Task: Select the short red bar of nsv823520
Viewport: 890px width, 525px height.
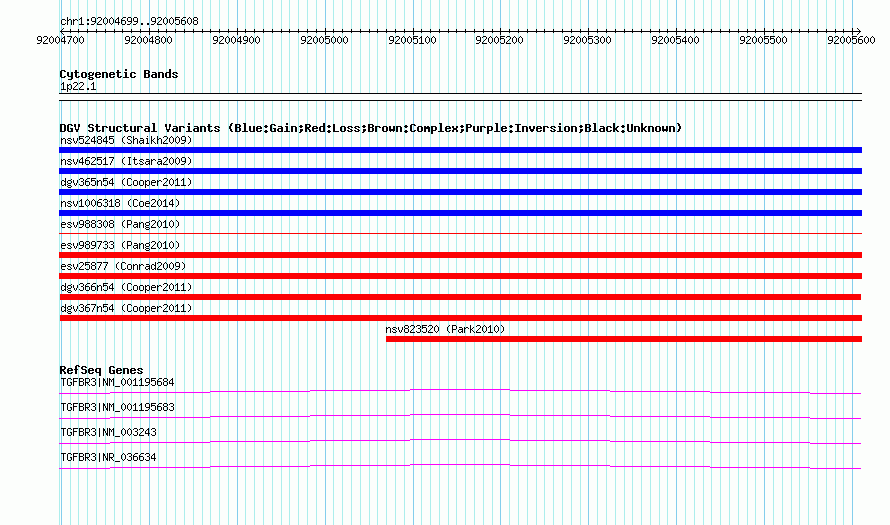Action: (x=624, y=339)
